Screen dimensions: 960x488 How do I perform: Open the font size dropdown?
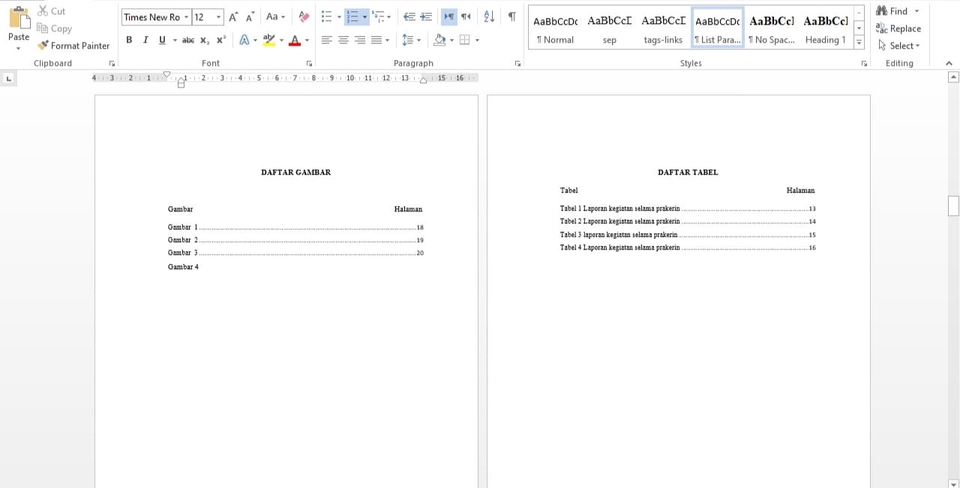219,17
